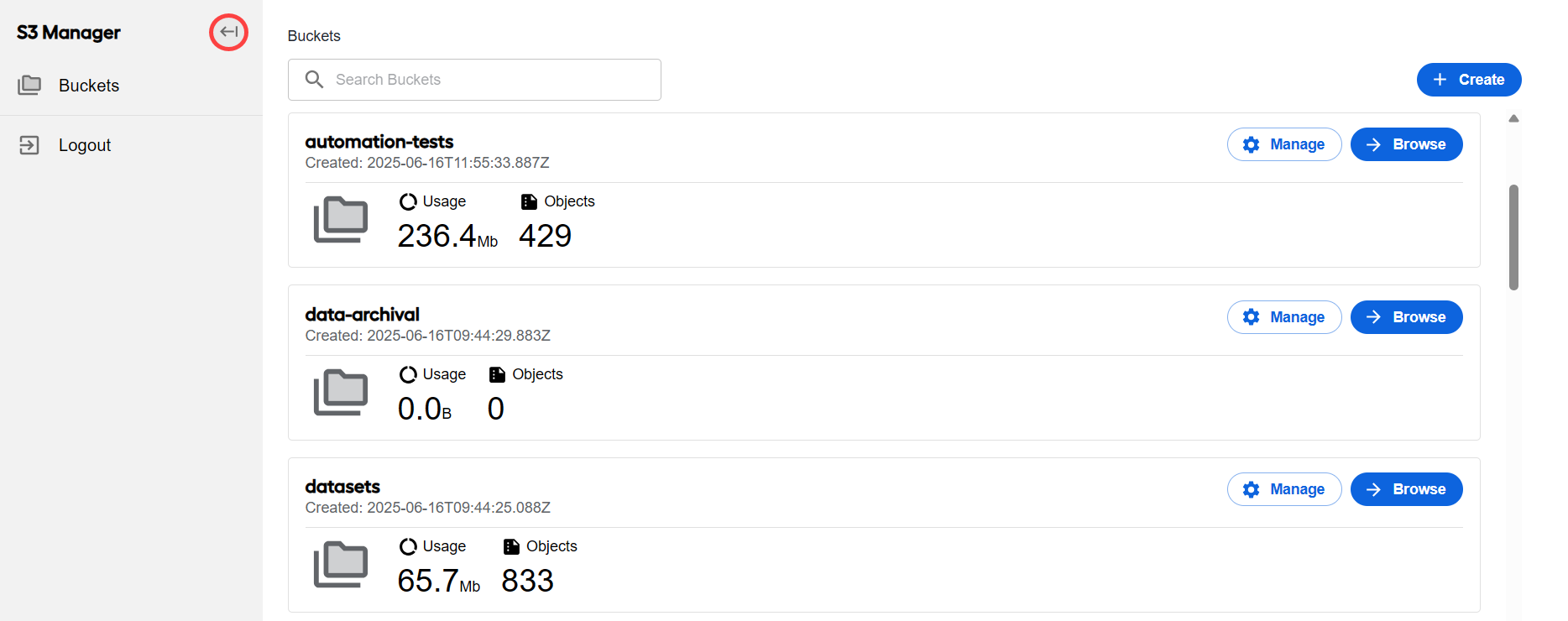Image resolution: width=1568 pixels, height=621 pixels.
Task: Click the Buckets folder icon in sidebar
Action: (x=29, y=85)
